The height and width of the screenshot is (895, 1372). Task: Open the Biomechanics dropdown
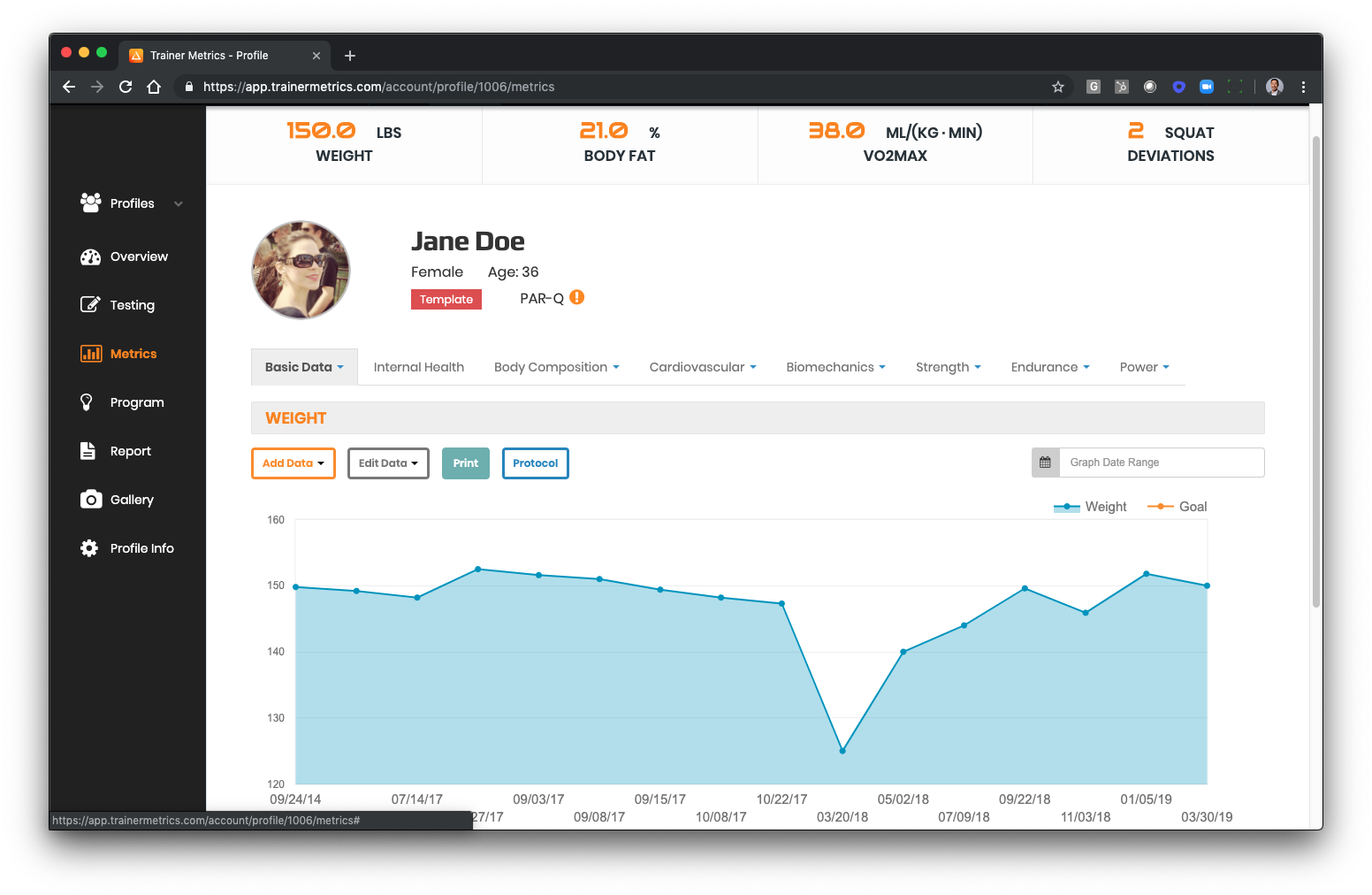[835, 367]
